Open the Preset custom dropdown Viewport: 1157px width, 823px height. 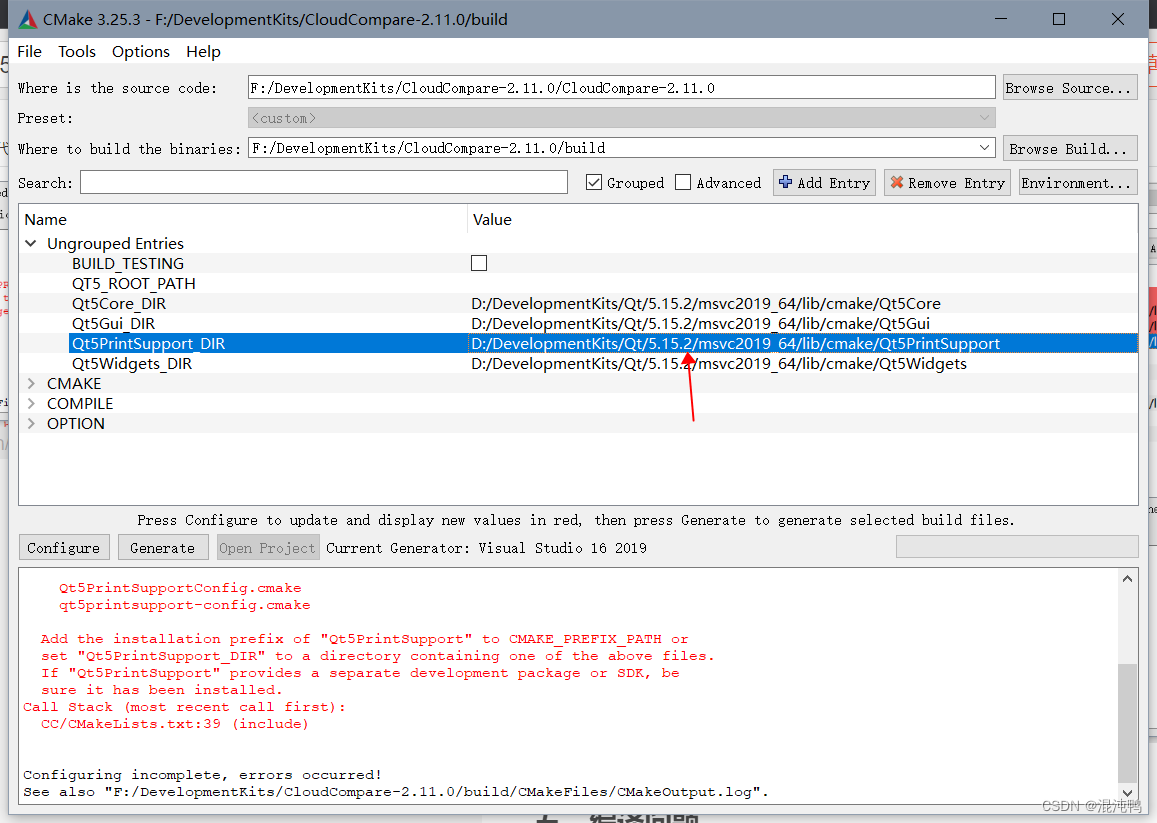click(984, 118)
